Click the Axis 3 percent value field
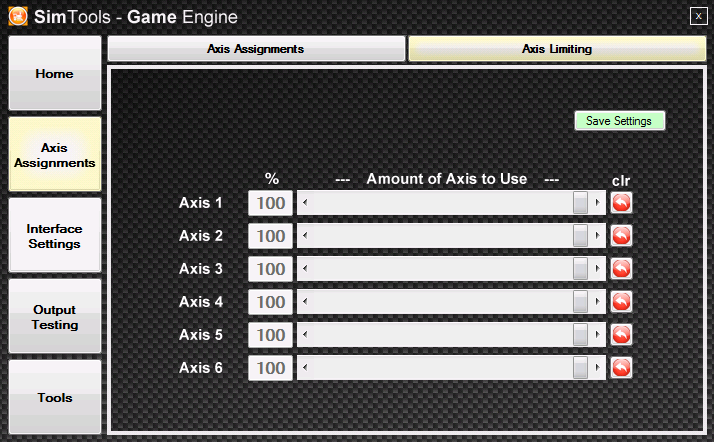 tap(270, 269)
